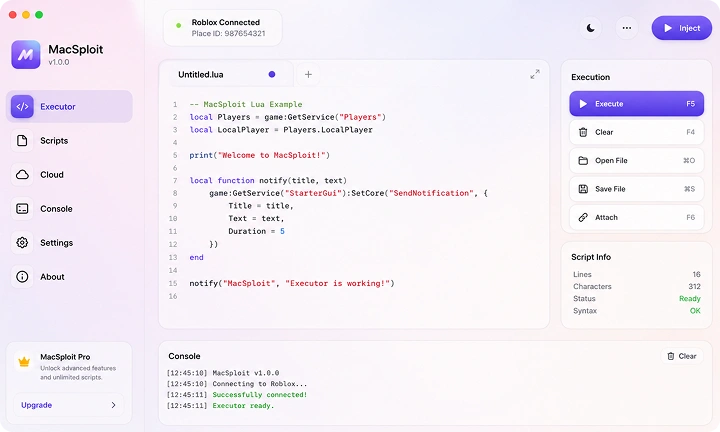Click the Settings gear icon
The image size is (720, 432).
click(22, 242)
